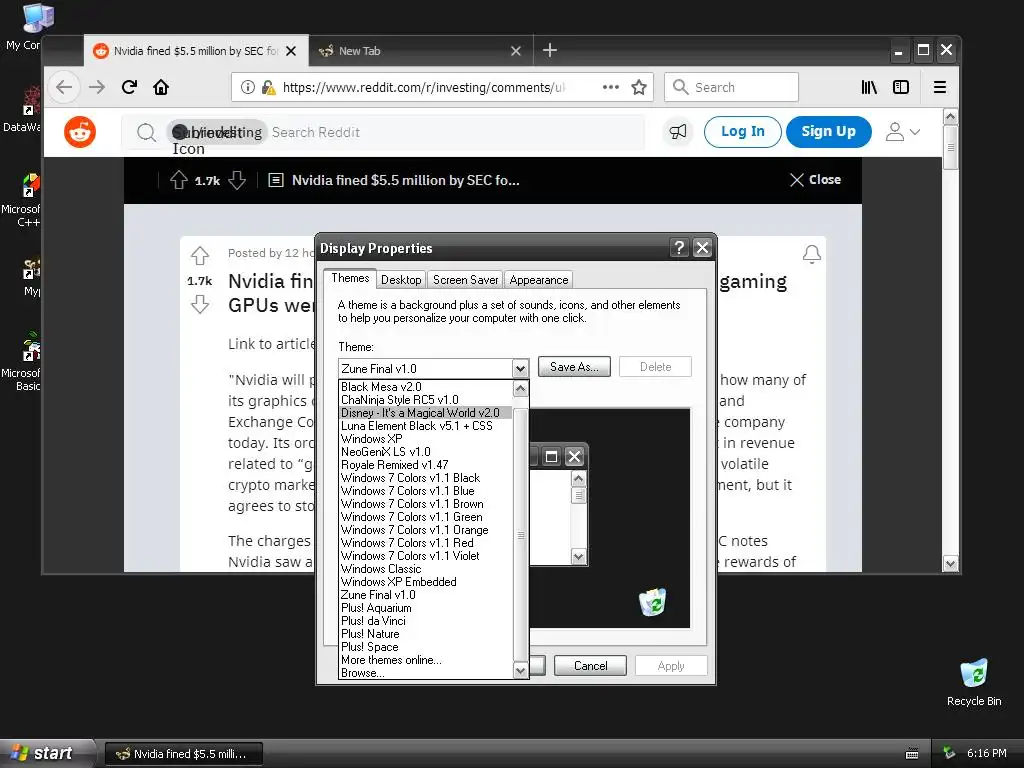1024x768 pixels.
Task: Click browser page scrollbar down arrow
Action: tap(950, 564)
